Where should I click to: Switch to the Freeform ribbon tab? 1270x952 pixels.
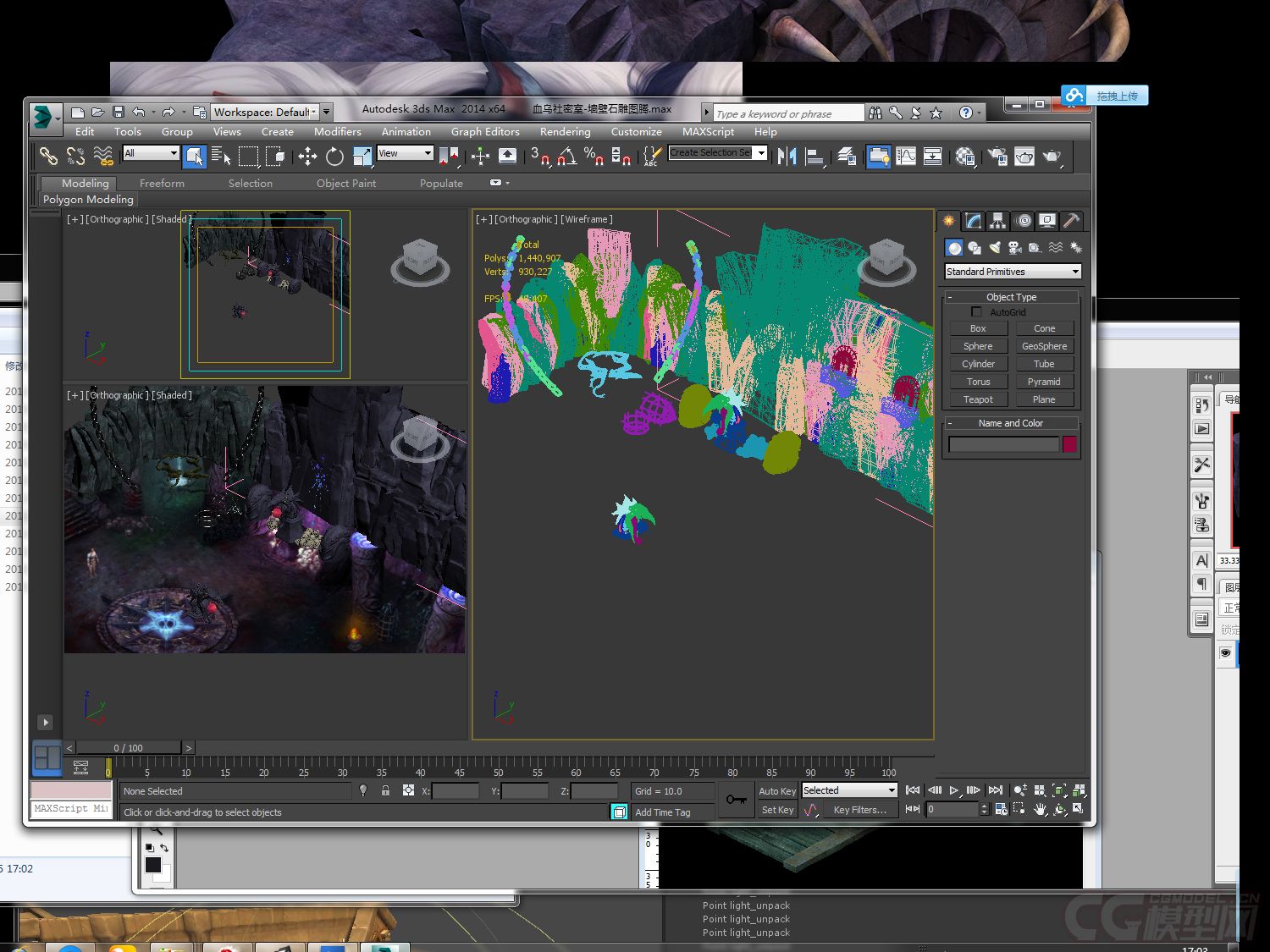[162, 183]
